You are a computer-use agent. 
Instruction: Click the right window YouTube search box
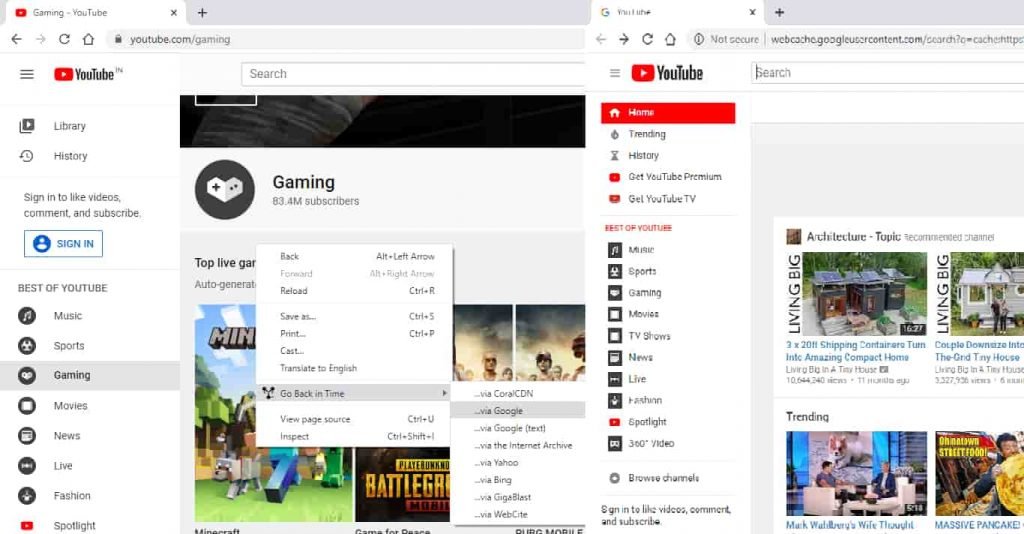coord(888,72)
